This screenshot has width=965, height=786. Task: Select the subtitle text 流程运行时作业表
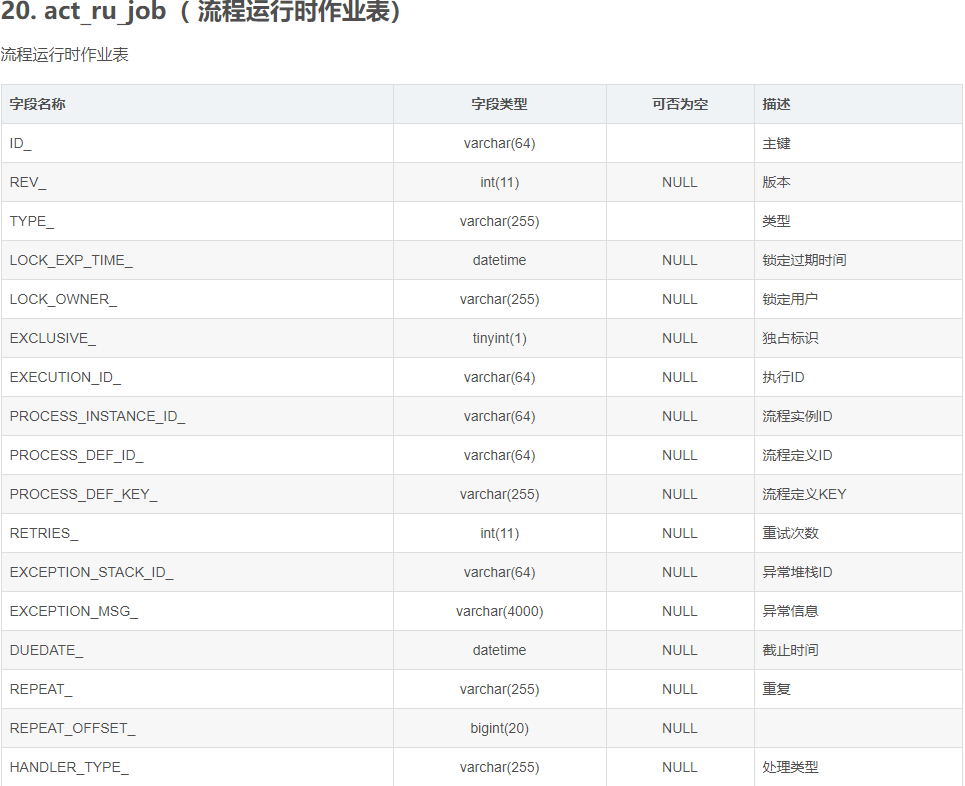point(65,55)
